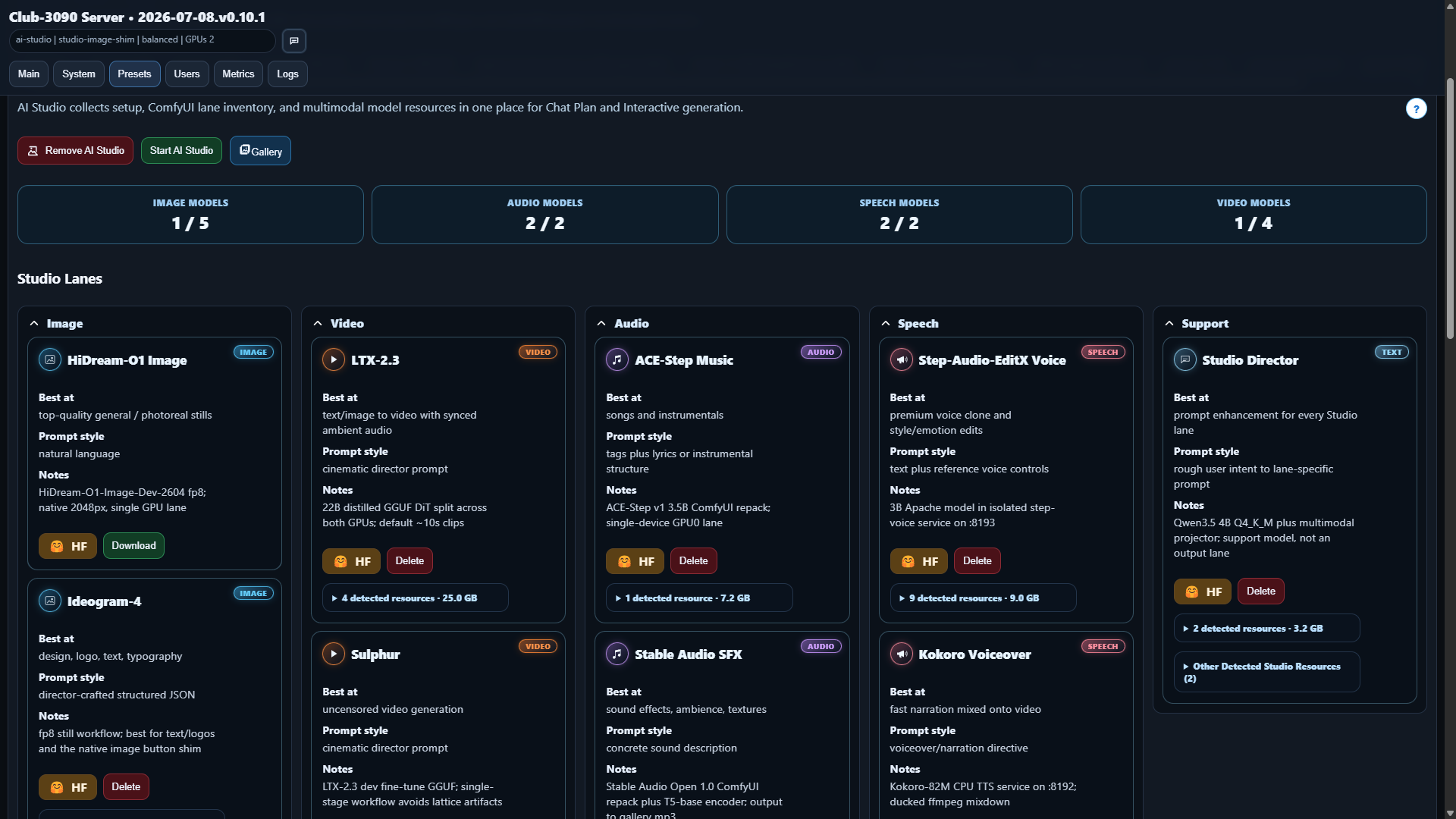Click the Video Models 1 / 4 card
The width and height of the screenshot is (1456, 819).
point(1254,215)
